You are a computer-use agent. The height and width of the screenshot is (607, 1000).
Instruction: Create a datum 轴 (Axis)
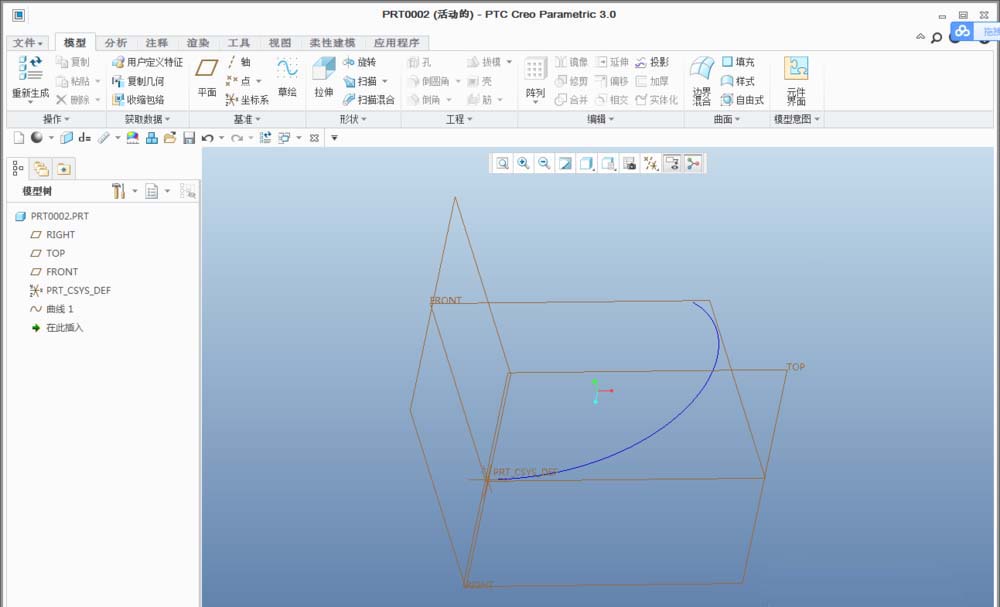tap(239, 62)
